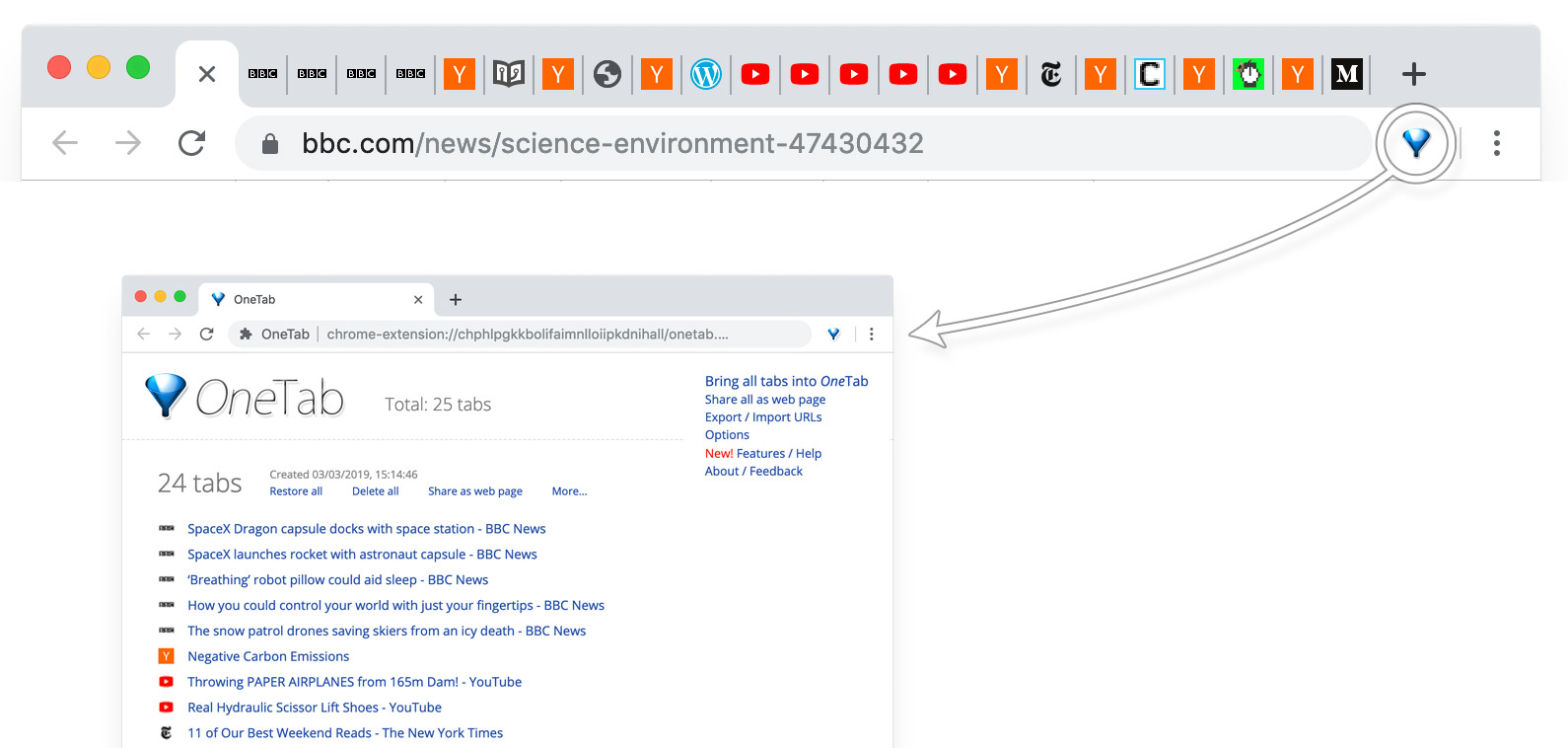The width and height of the screenshot is (1568, 748).
Task: Click Delete all link
Action: coord(375,491)
